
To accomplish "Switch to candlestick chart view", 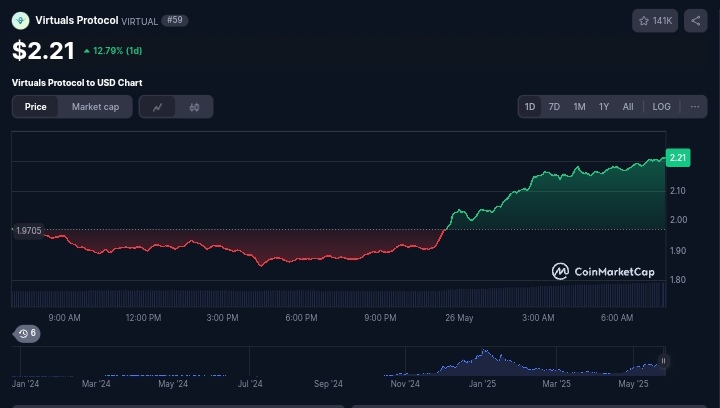I will [194, 107].
